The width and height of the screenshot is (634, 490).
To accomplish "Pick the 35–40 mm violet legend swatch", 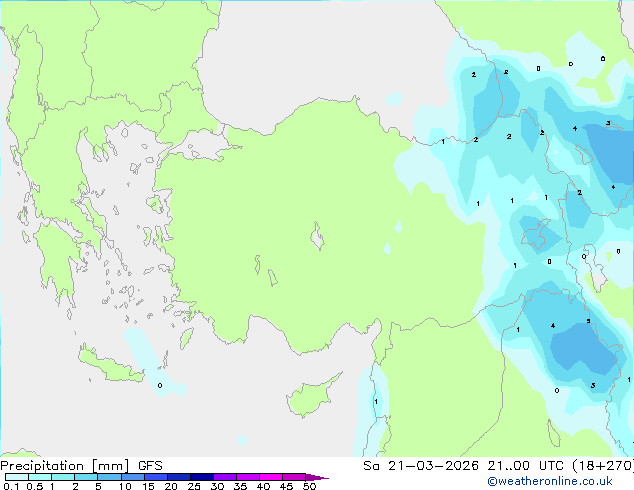I will click(247, 477).
